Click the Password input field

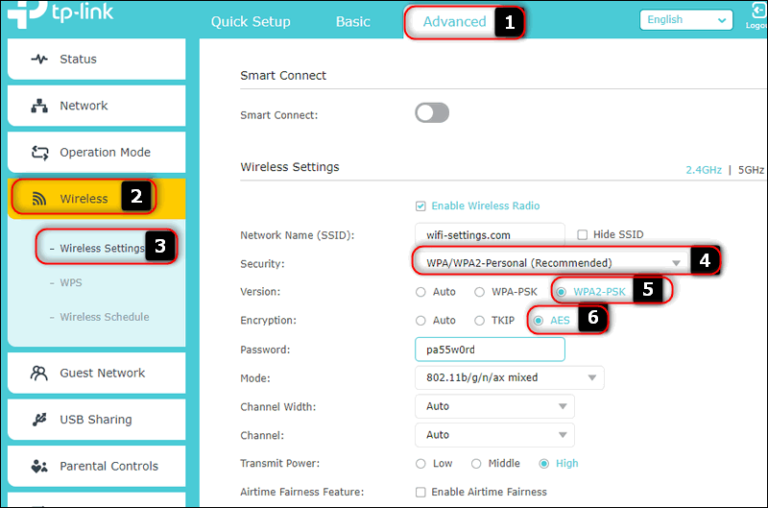(x=489, y=350)
